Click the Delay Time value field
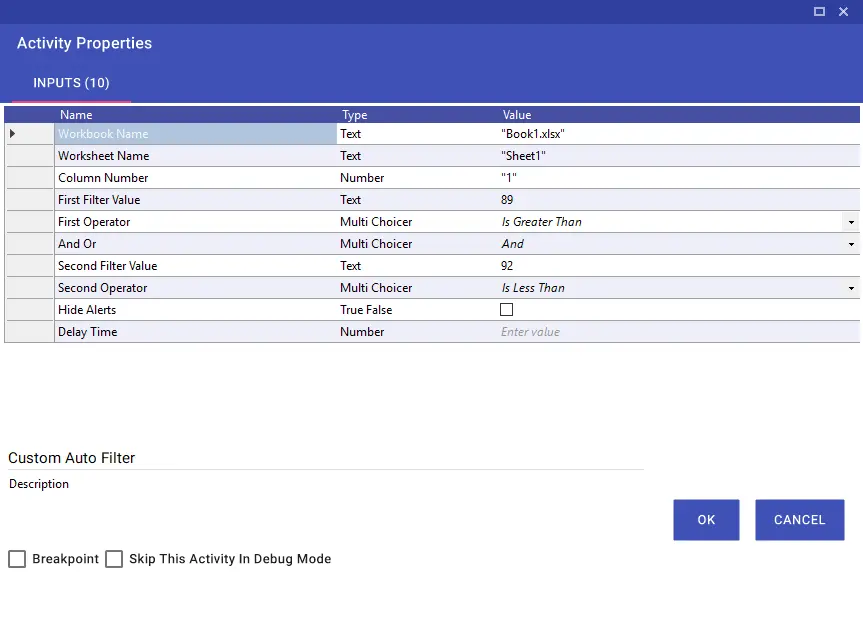Screen dimensions: 863x637 coord(679,332)
